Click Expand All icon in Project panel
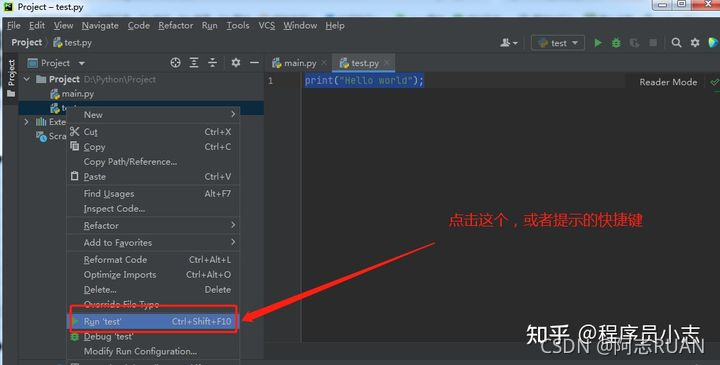Image resolution: width=720 pixels, height=365 pixels. [194, 62]
